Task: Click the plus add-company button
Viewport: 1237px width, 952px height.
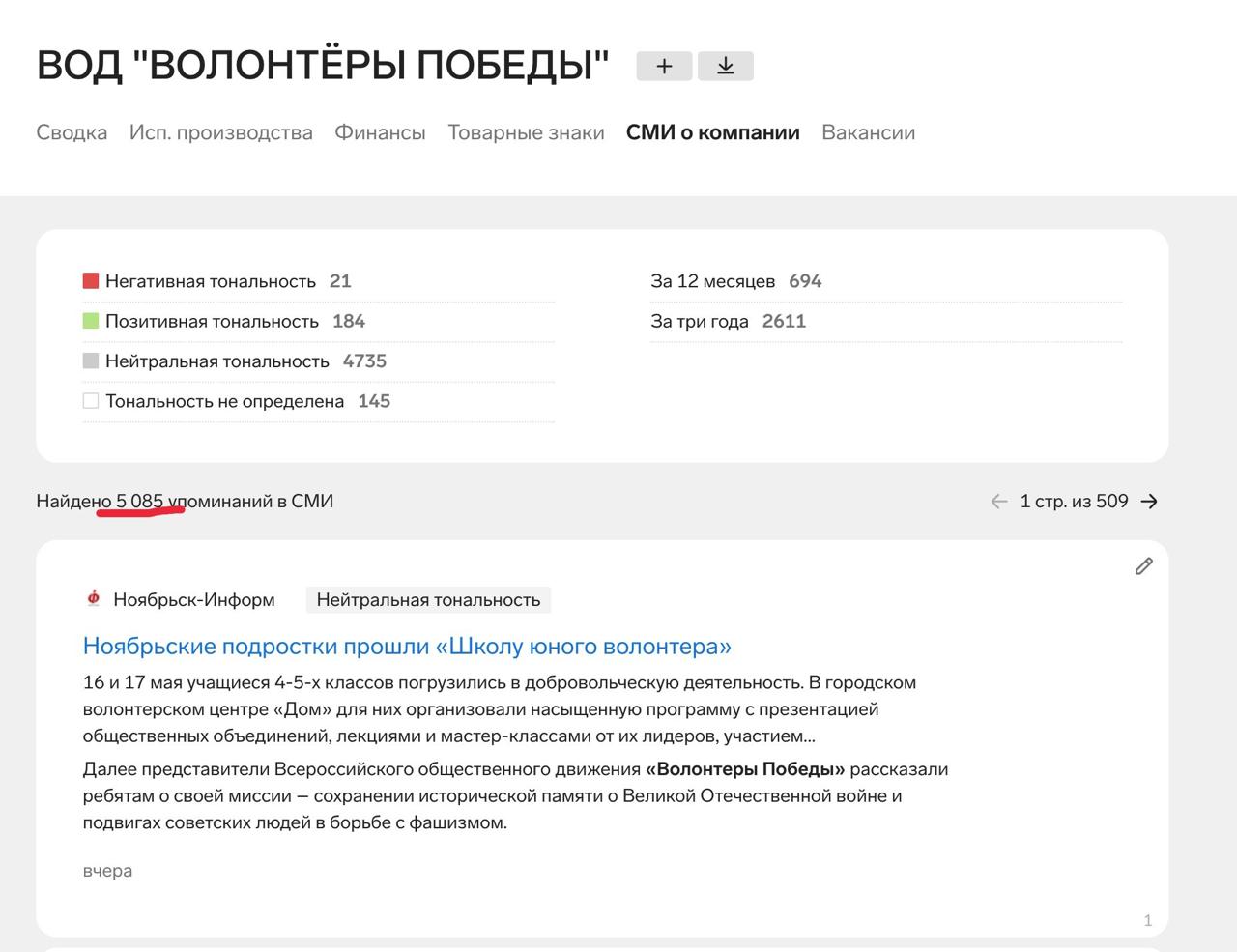Action: [x=664, y=66]
